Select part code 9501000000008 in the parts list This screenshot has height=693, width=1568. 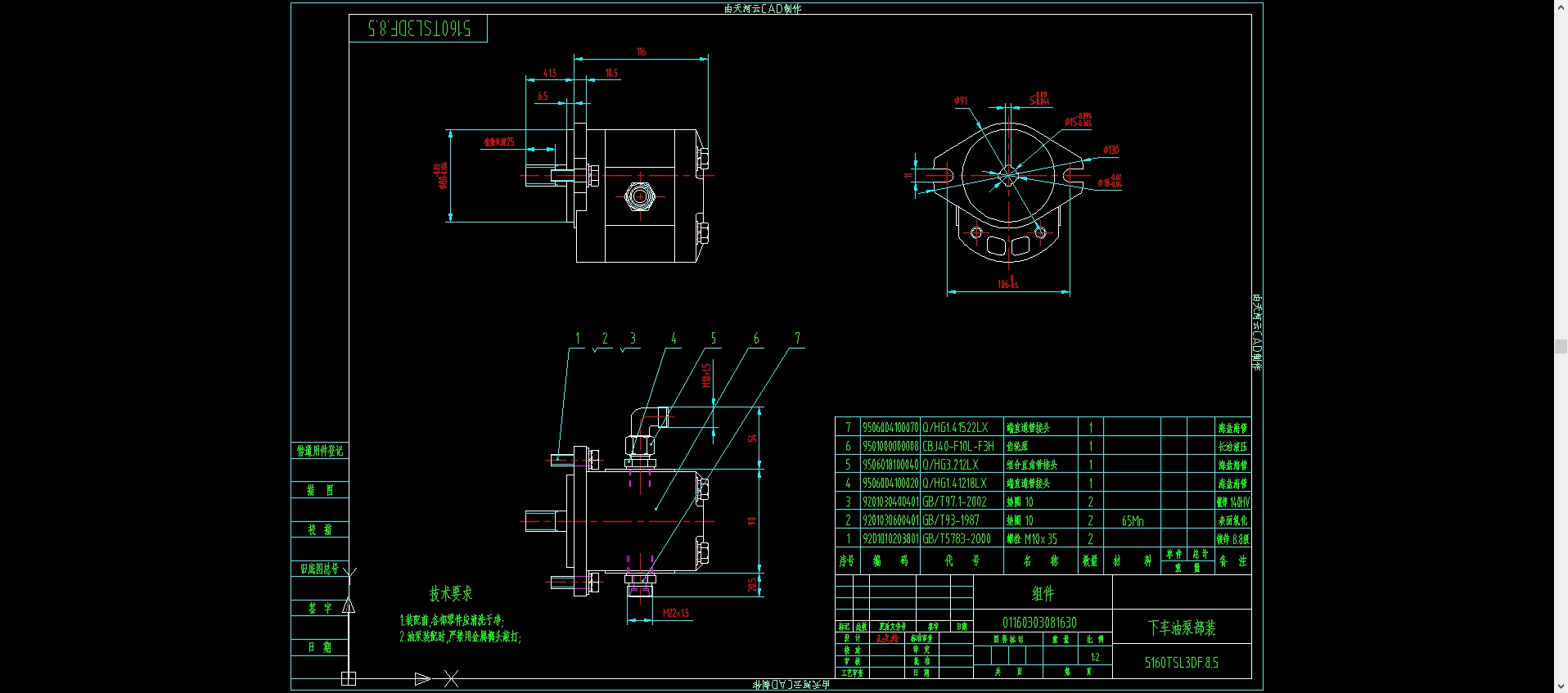tap(890, 446)
